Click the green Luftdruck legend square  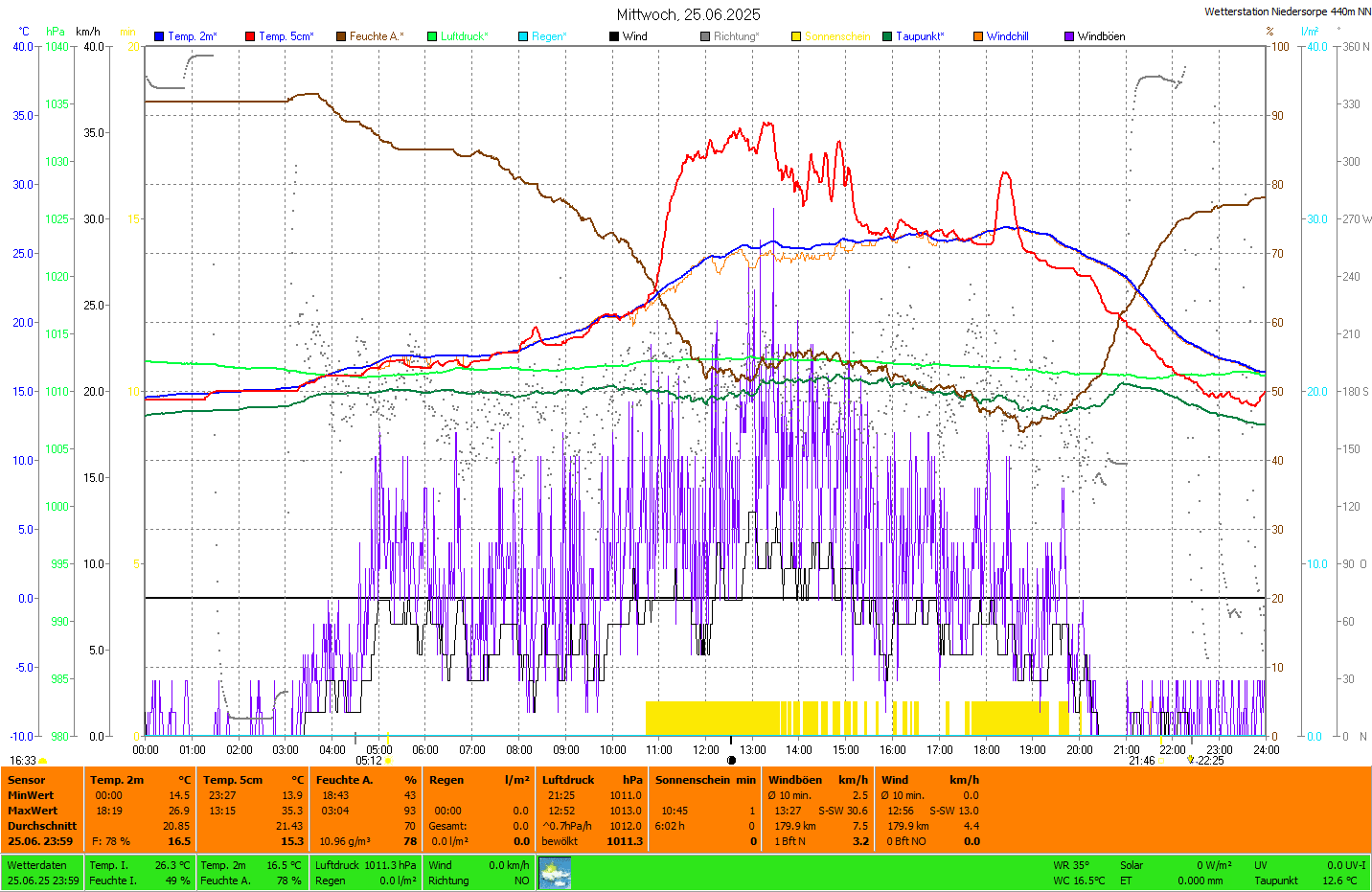tap(432, 36)
